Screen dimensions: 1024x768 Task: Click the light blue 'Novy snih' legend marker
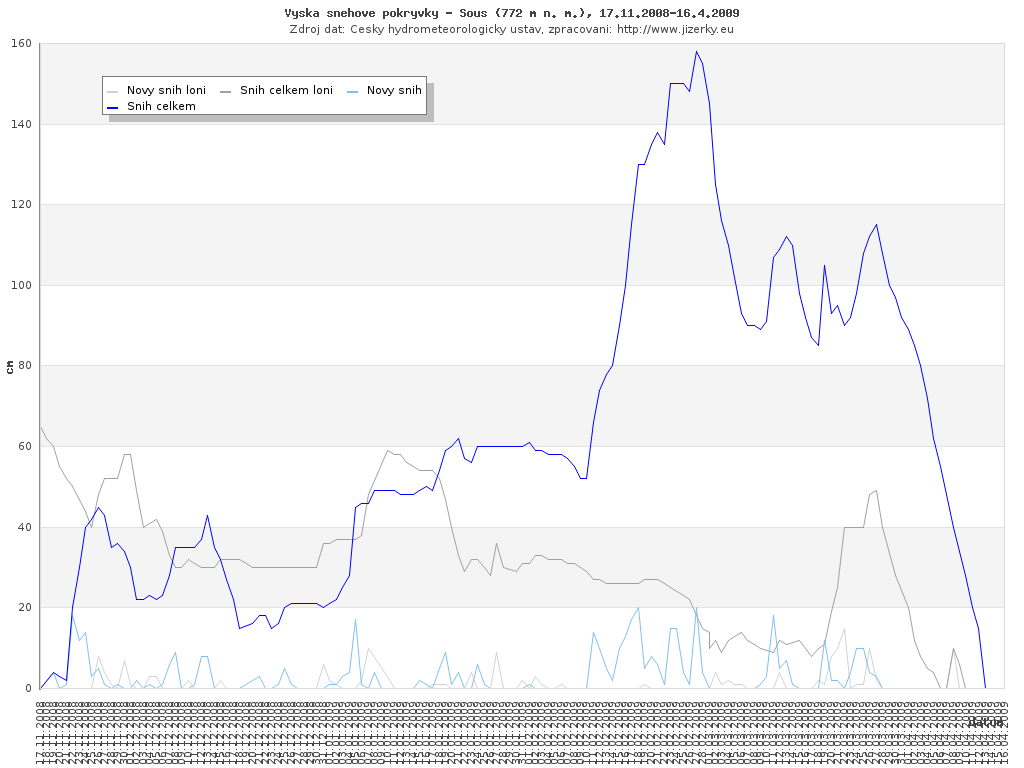click(x=354, y=90)
